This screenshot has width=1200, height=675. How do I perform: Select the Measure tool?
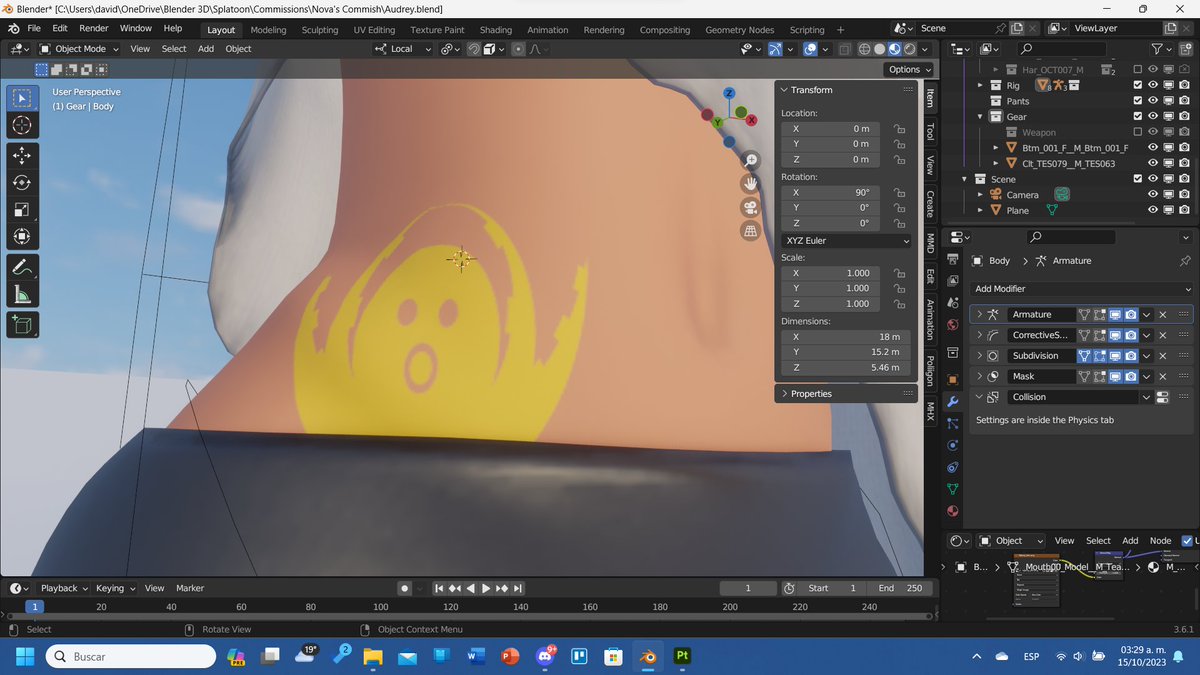click(x=23, y=295)
